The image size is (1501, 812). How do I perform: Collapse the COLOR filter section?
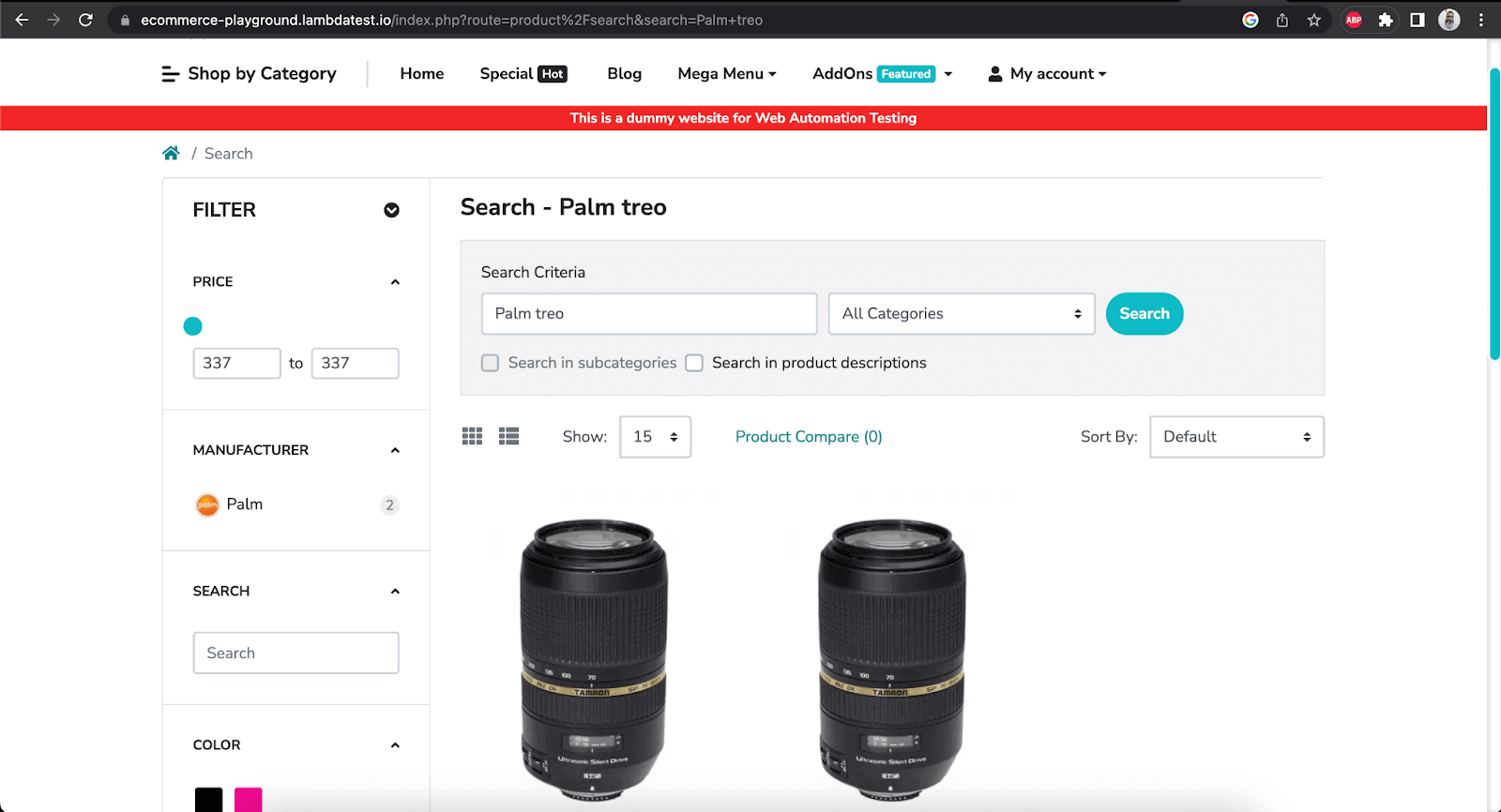click(x=395, y=745)
